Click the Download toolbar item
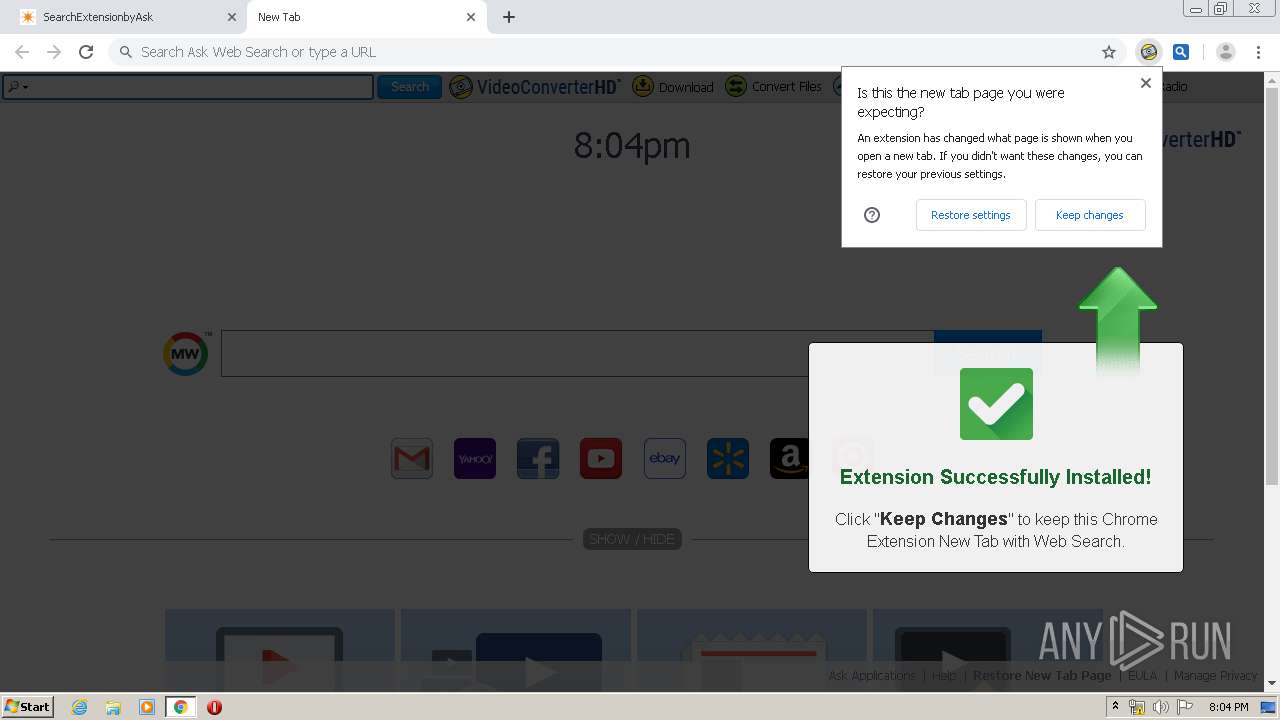 672,87
